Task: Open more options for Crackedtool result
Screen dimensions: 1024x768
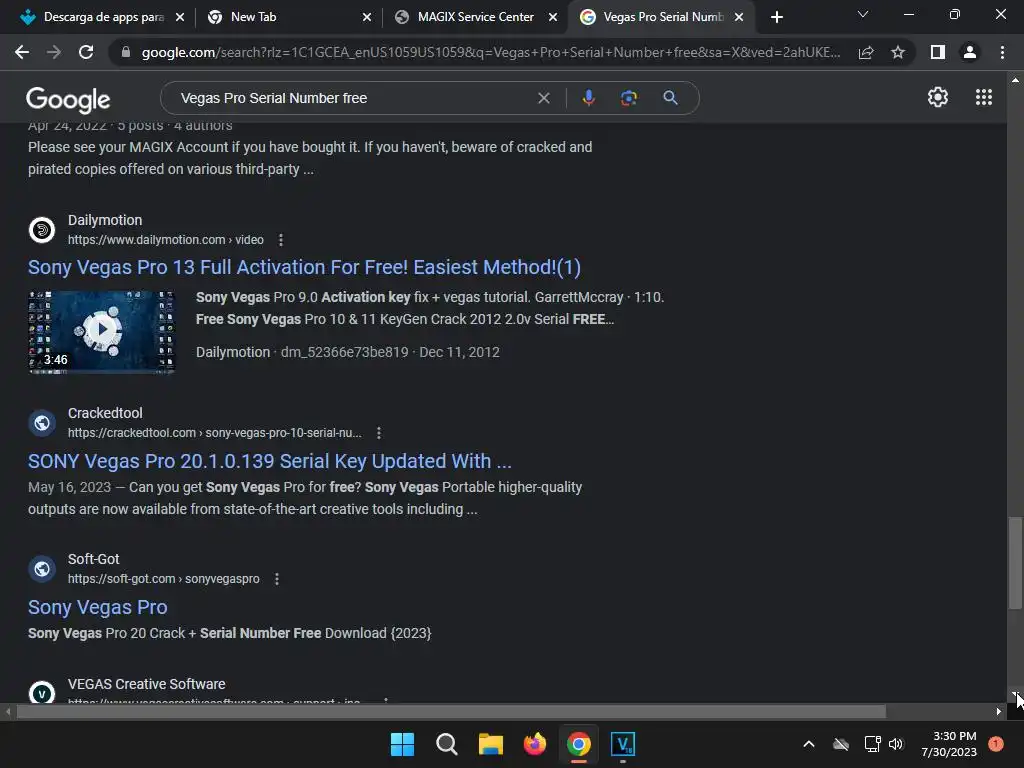Action: [x=379, y=433]
